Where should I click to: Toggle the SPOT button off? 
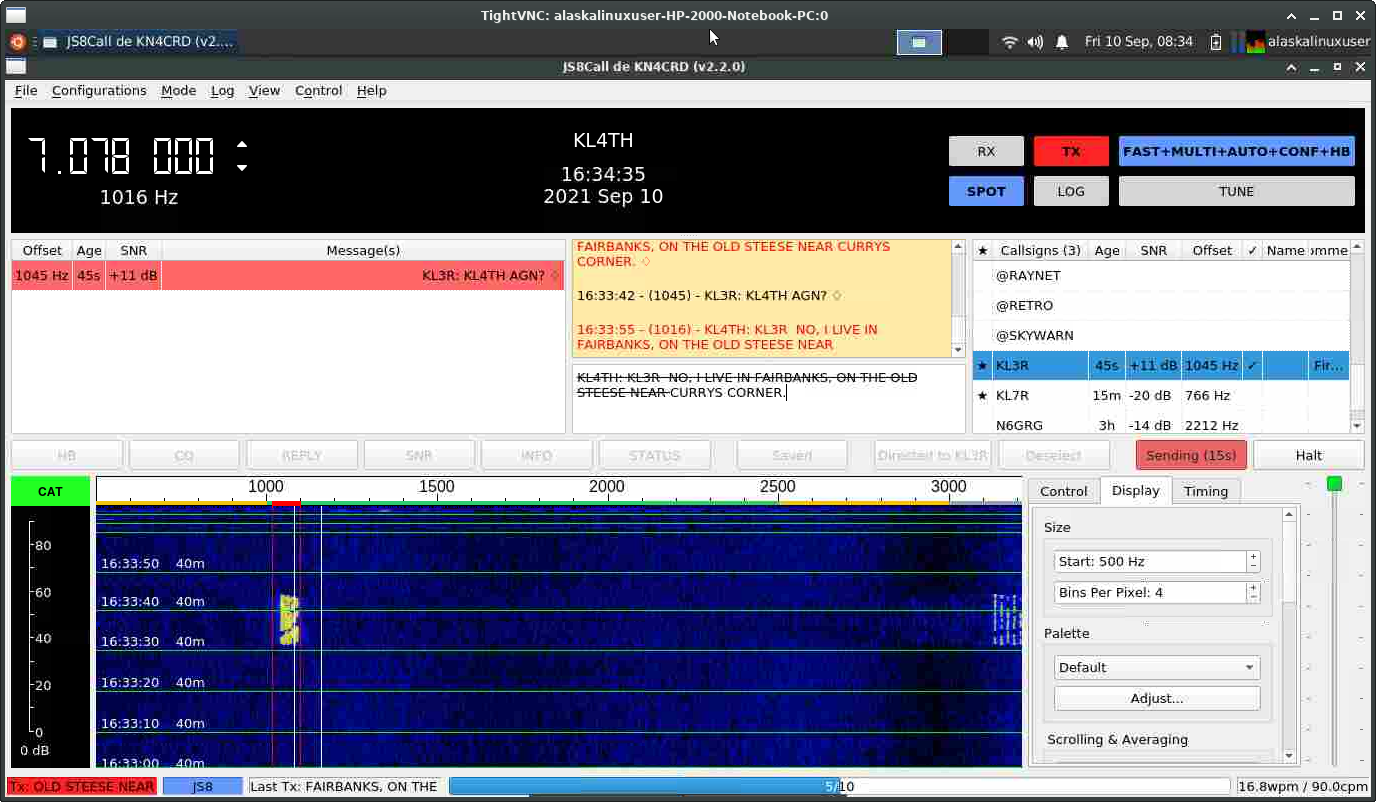pyautogui.click(x=985, y=191)
